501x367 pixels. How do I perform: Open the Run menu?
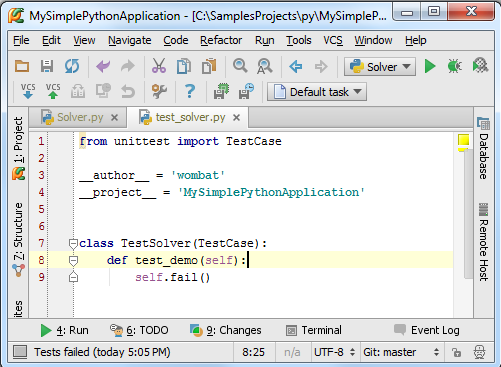click(265, 40)
